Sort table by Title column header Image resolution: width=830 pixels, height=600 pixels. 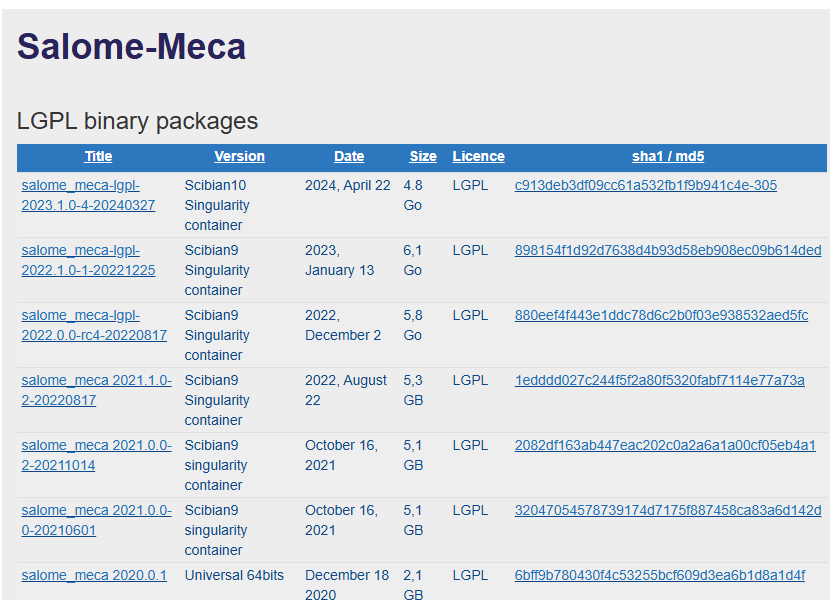(x=98, y=156)
